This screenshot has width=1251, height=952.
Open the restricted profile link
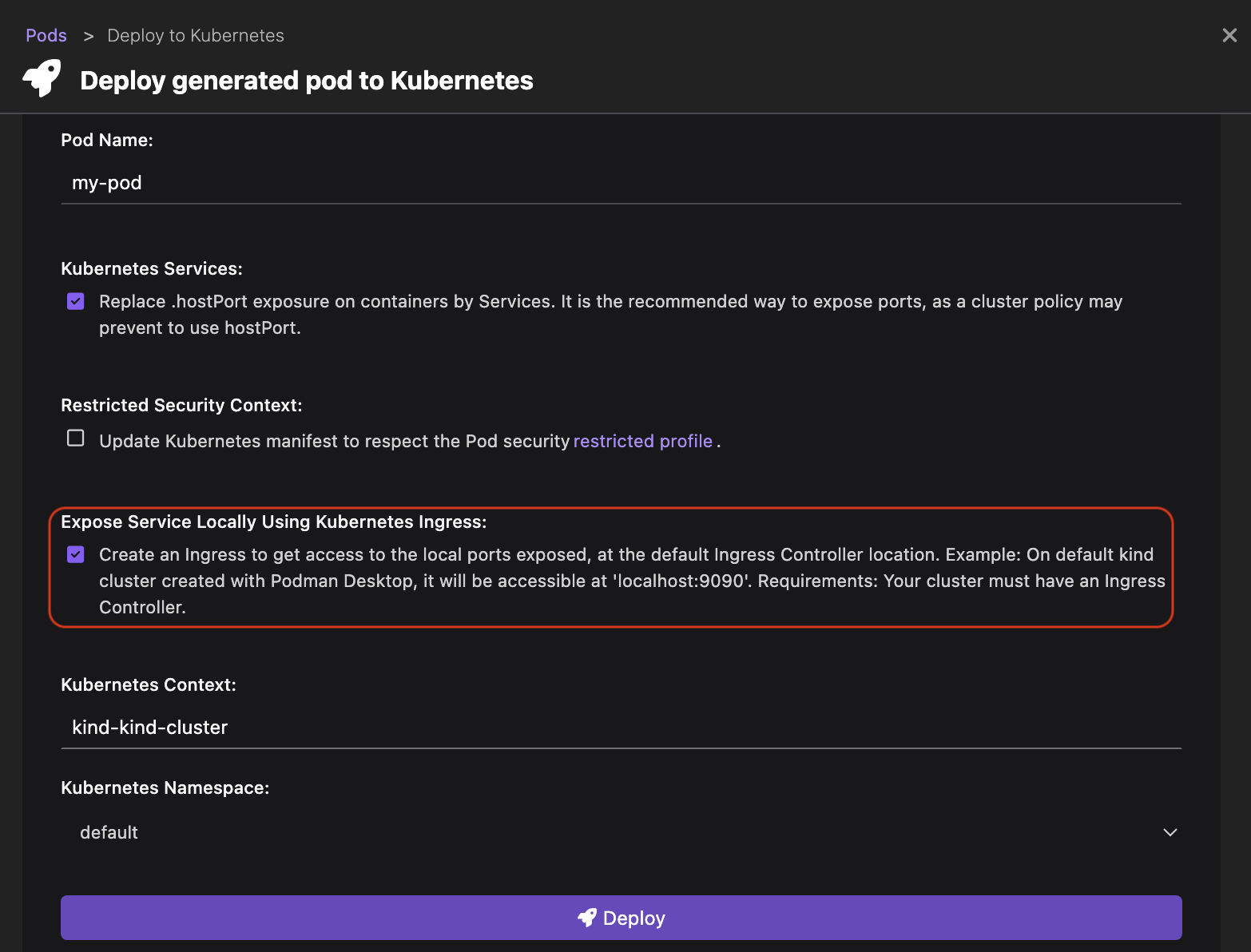tap(642, 441)
